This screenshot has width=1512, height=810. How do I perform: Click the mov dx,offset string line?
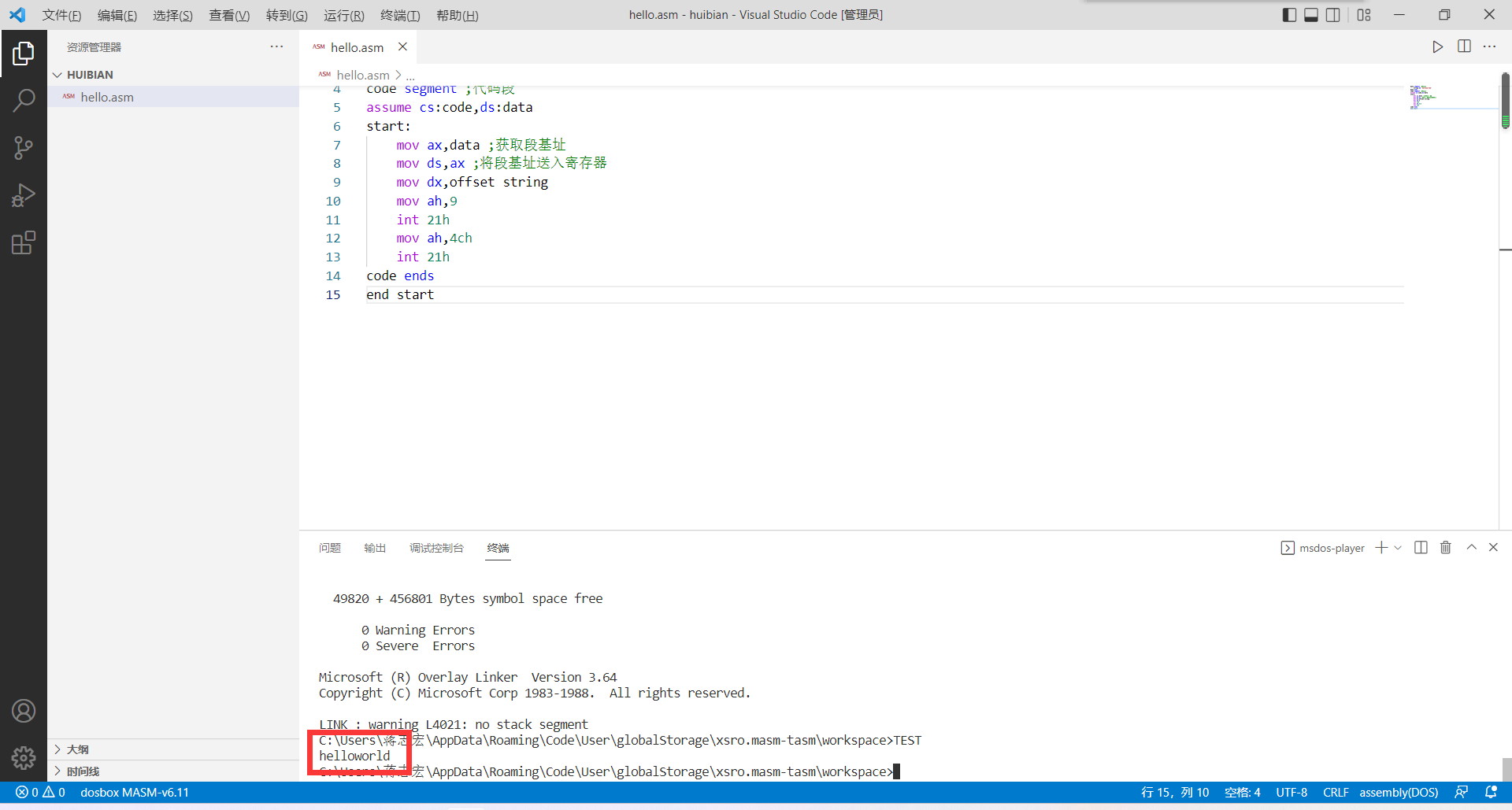click(x=472, y=182)
